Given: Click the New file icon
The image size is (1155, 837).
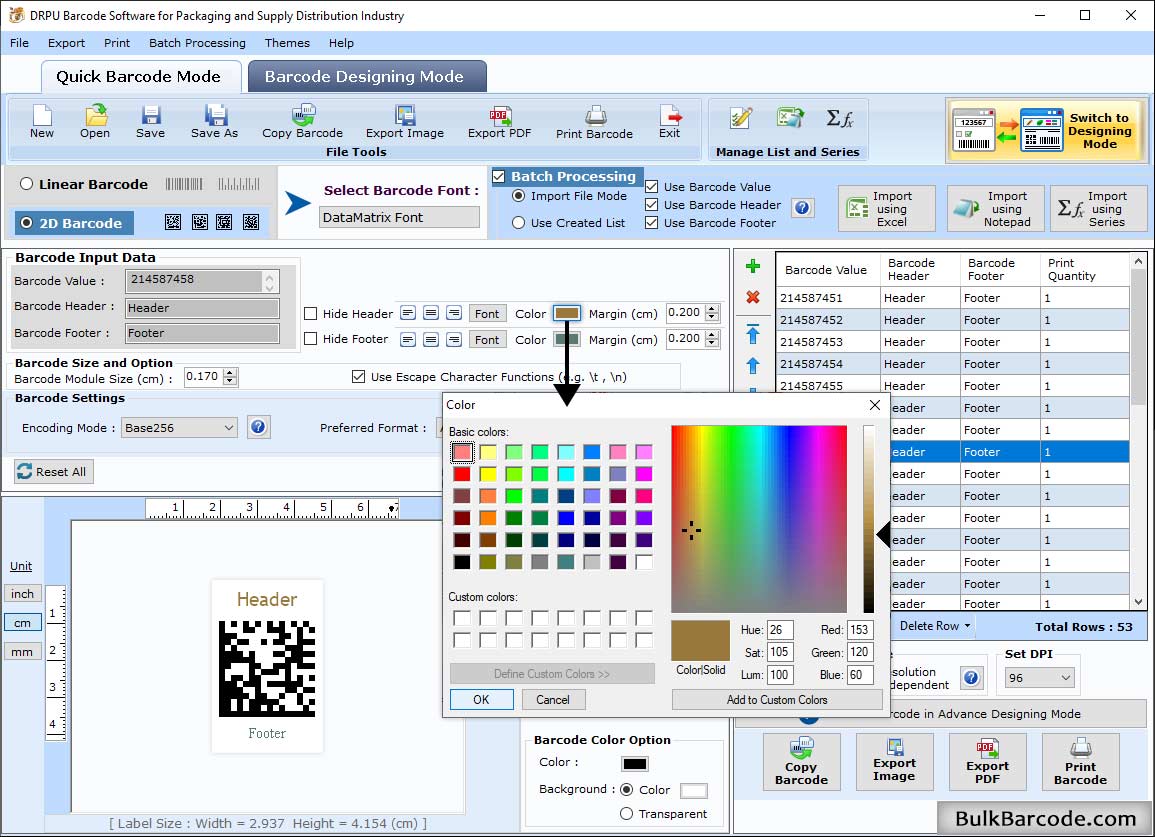Looking at the screenshot, I should 42,122.
